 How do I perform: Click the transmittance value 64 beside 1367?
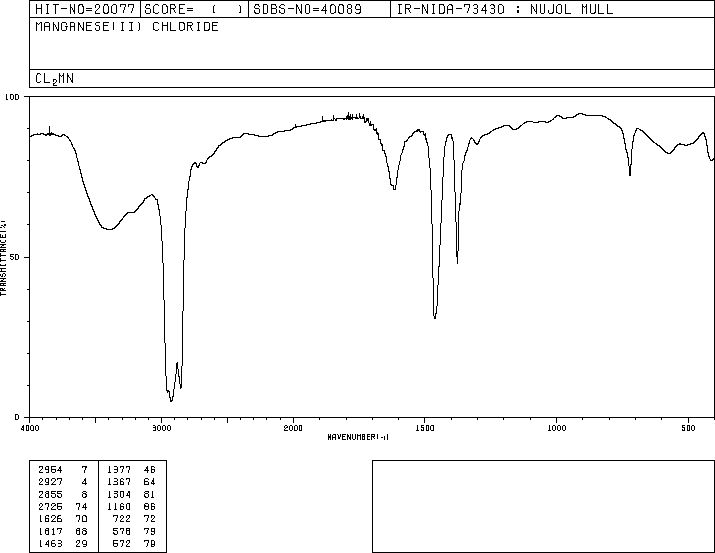click(150, 482)
